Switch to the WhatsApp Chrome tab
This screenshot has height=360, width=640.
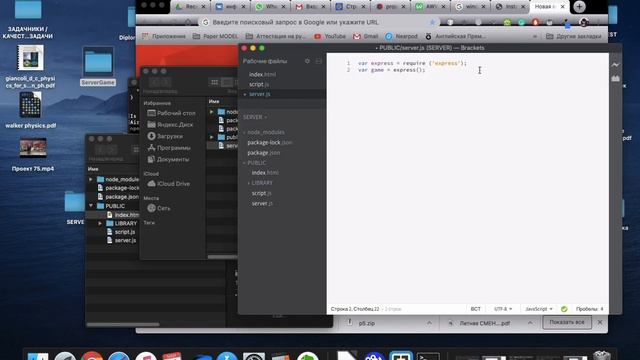[271, 7]
